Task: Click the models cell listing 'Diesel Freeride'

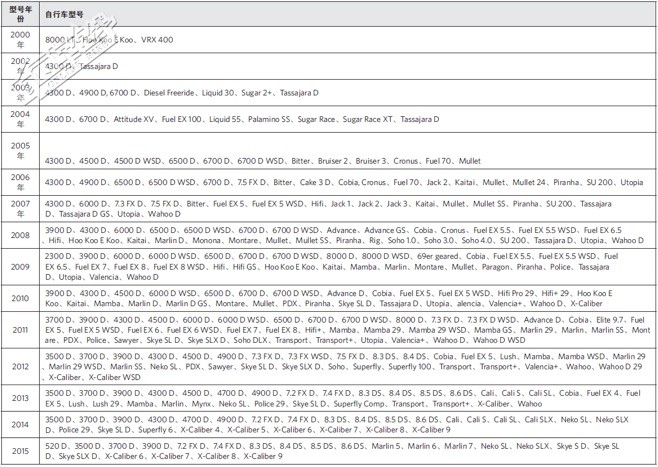Action: pos(348,93)
